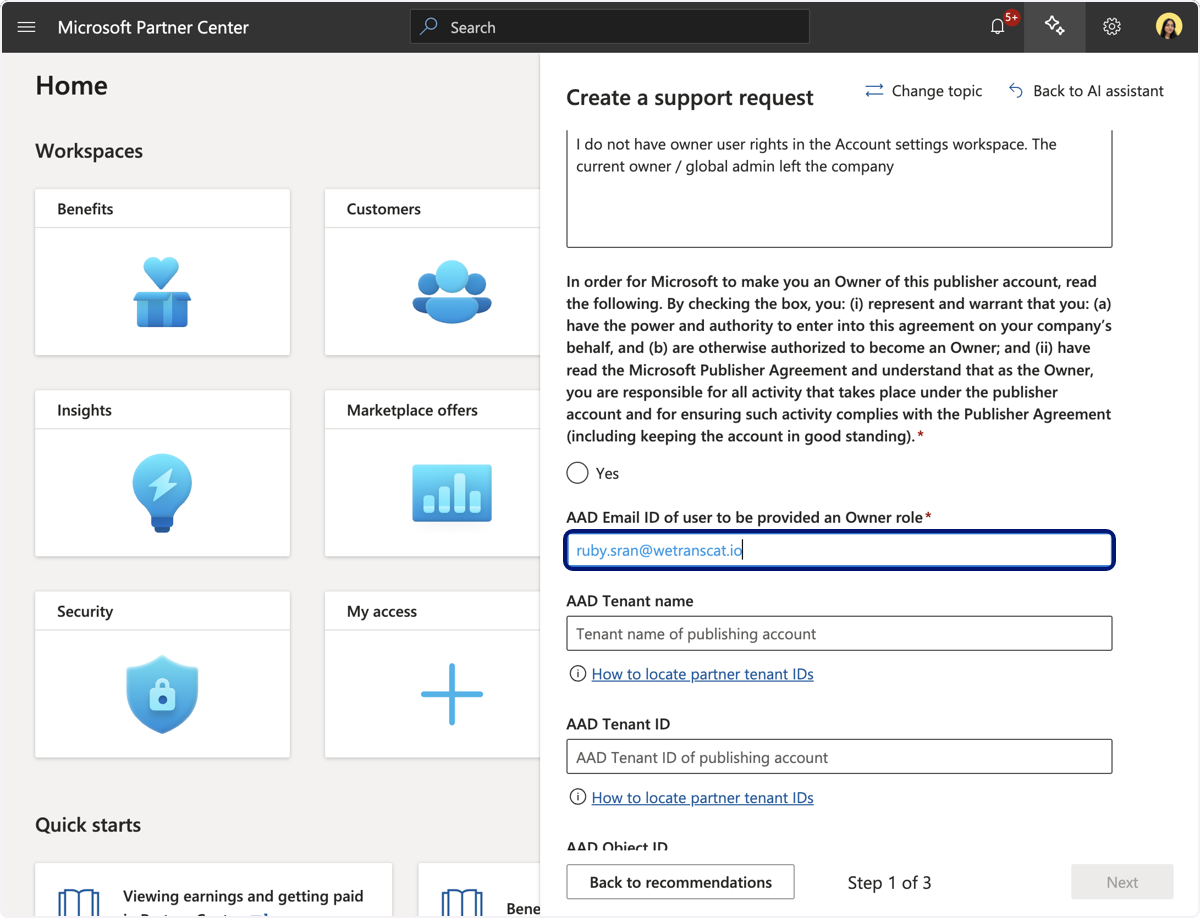1200x918 pixels.
Task: Open How to locate partner tenant IDs under Tenant name
Action: click(702, 674)
